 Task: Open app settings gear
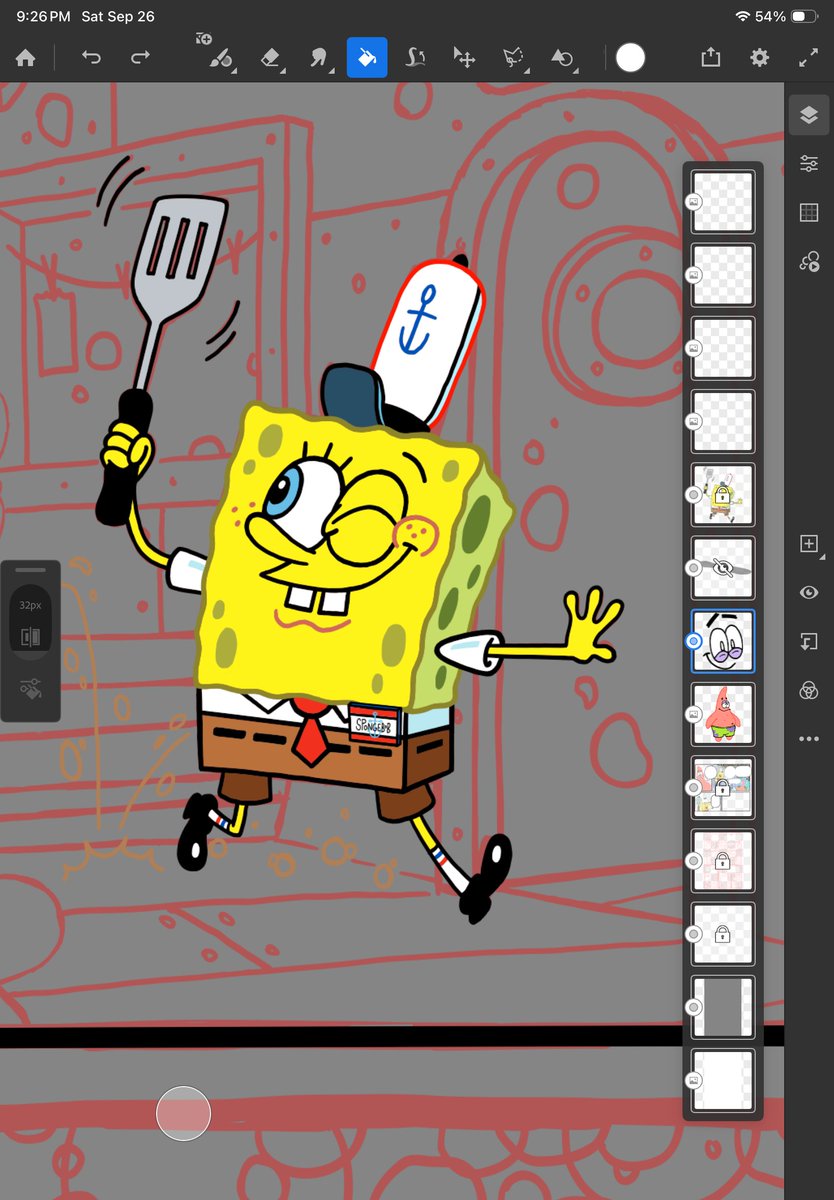click(760, 58)
